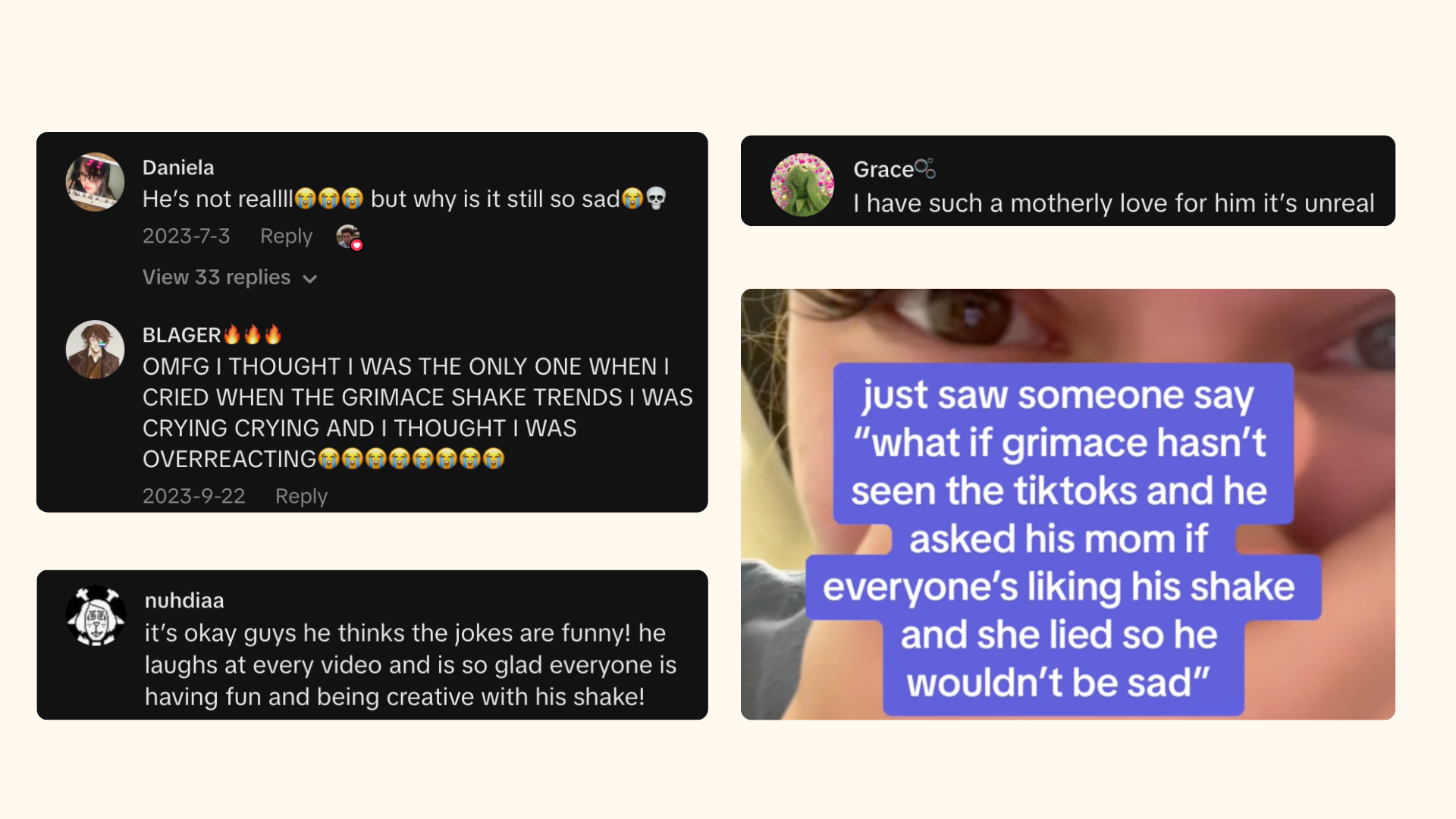Open the grimace shake TikTok video thumbnail
The image size is (1456, 819).
[x=1068, y=504]
